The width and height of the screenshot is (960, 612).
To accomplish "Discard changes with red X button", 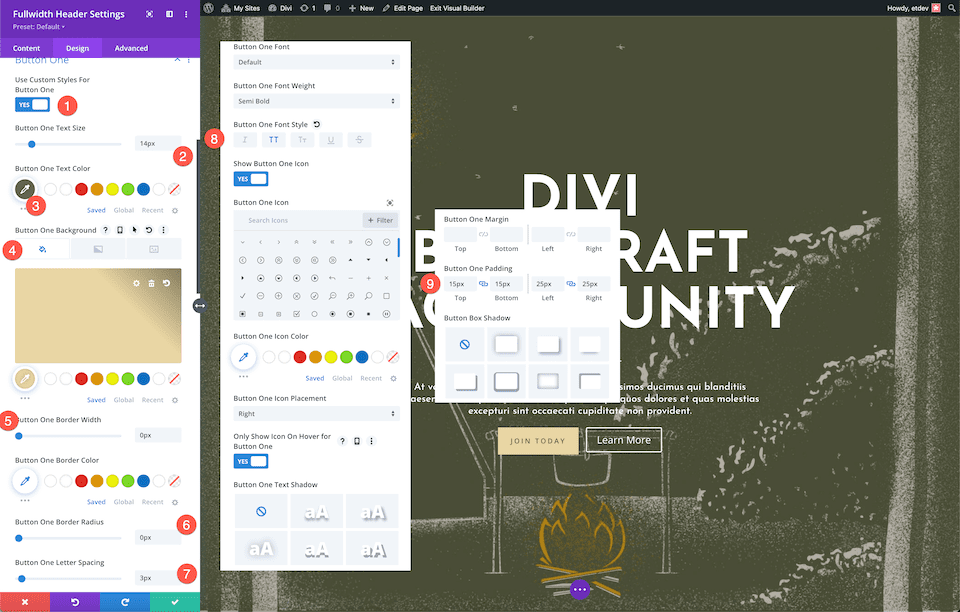I will (x=25, y=602).
